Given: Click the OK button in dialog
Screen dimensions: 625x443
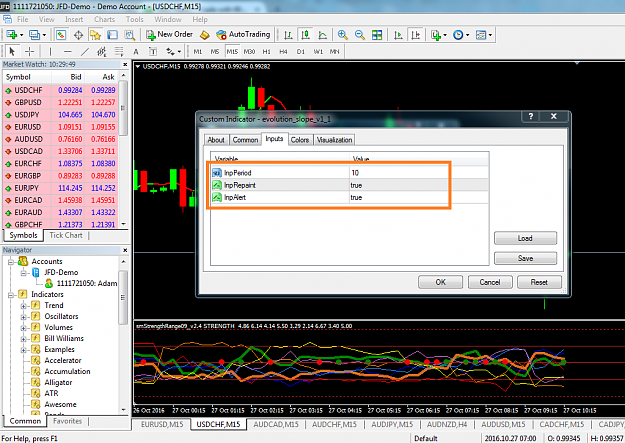Looking at the screenshot, I should 440,282.
